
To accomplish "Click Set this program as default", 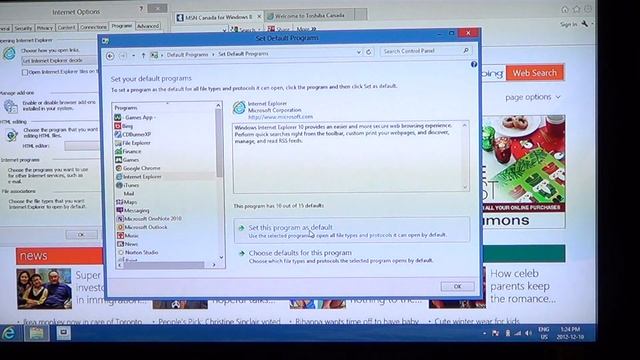I will [351, 231].
